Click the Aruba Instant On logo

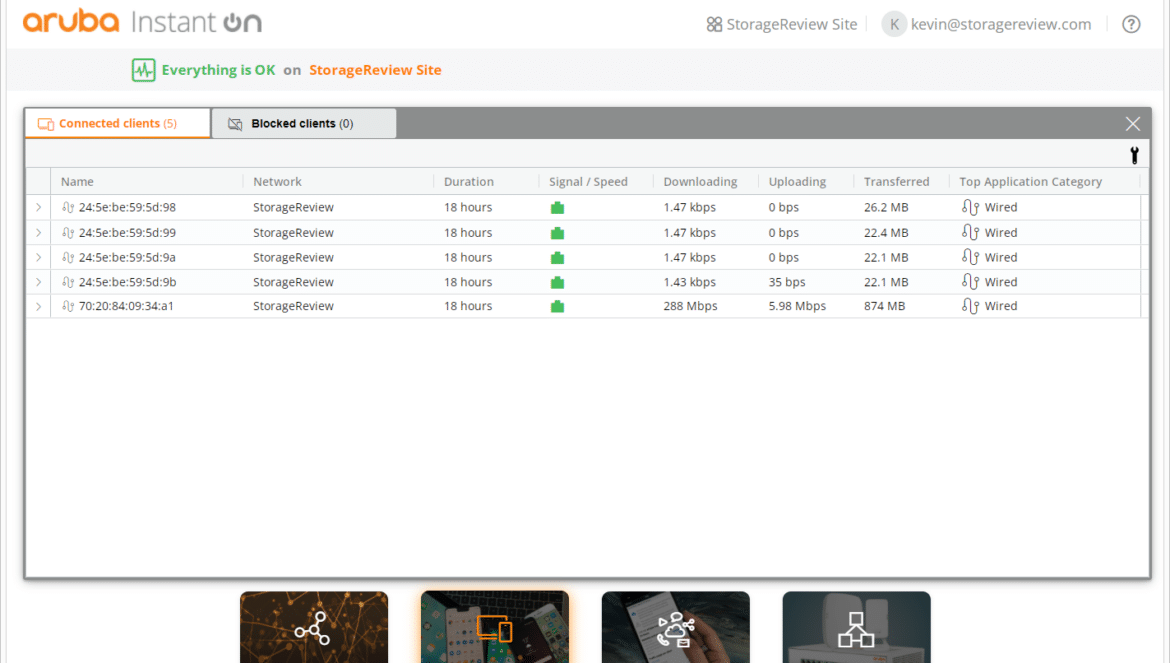(142, 22)
